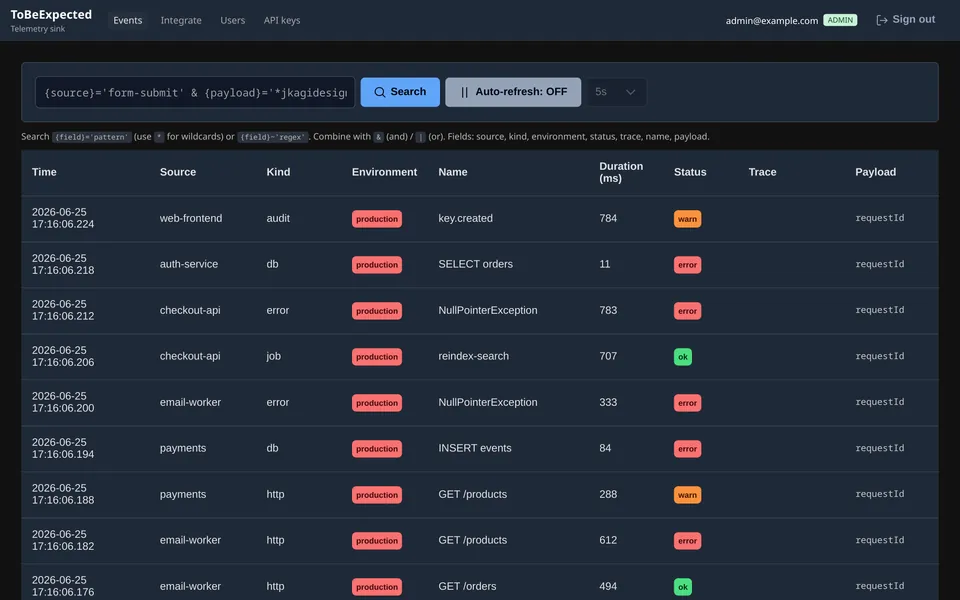Click duration 612 cell
Screen dimensions: 960x600
[608, 540]
